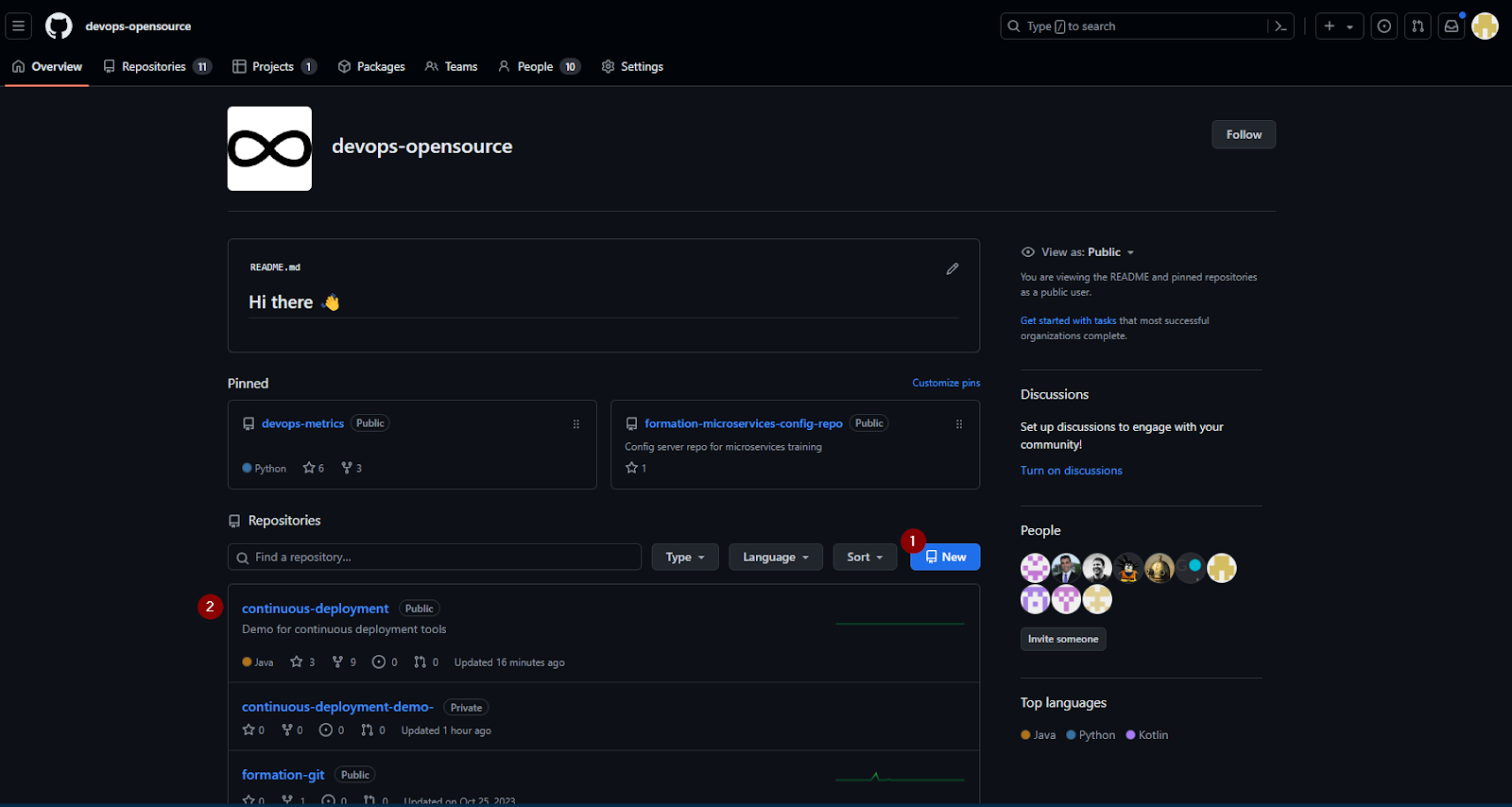Open stars of formation-microservices-config-repo pin
Viewport: 1512px width, 807px height.
(x=636, y=468)
